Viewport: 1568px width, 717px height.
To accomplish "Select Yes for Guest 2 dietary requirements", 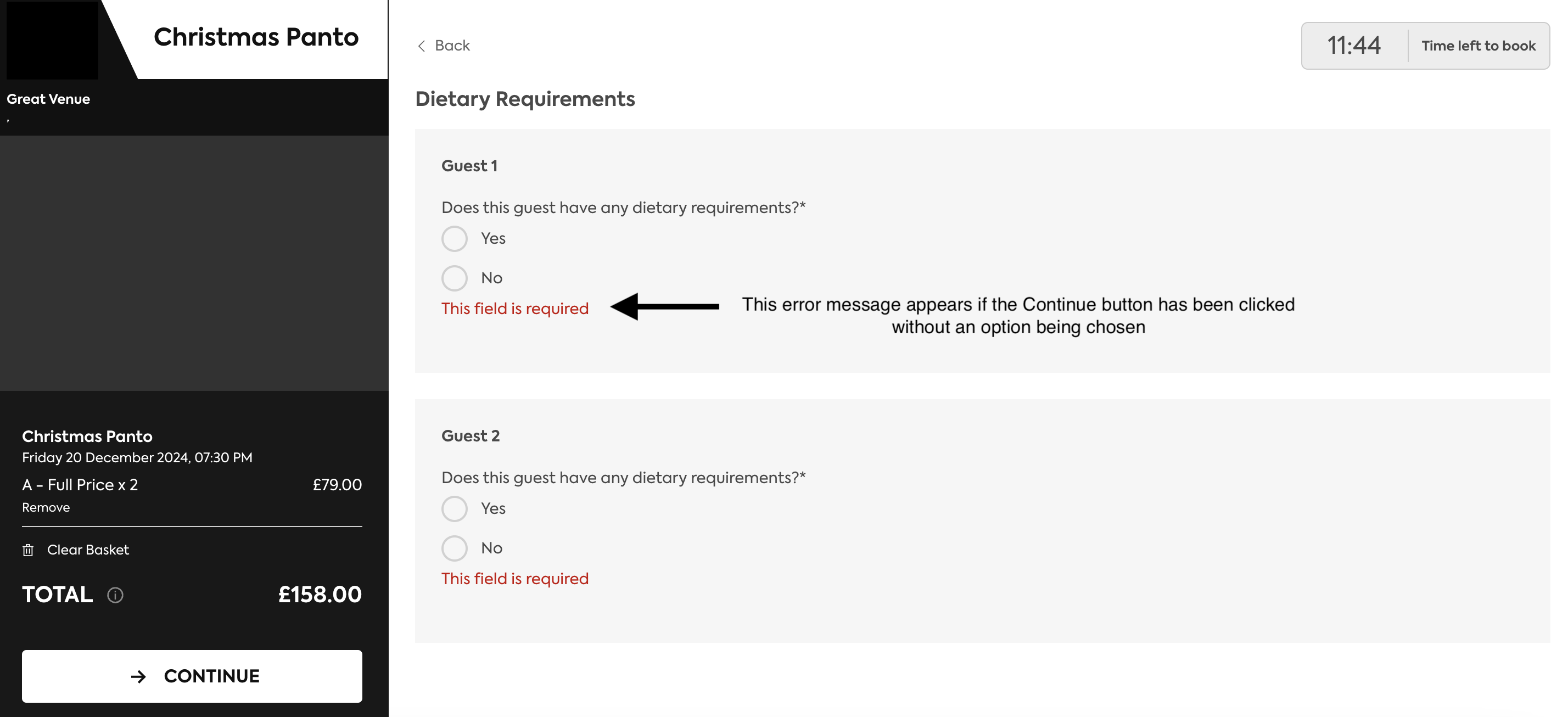I will pos(454,509).
